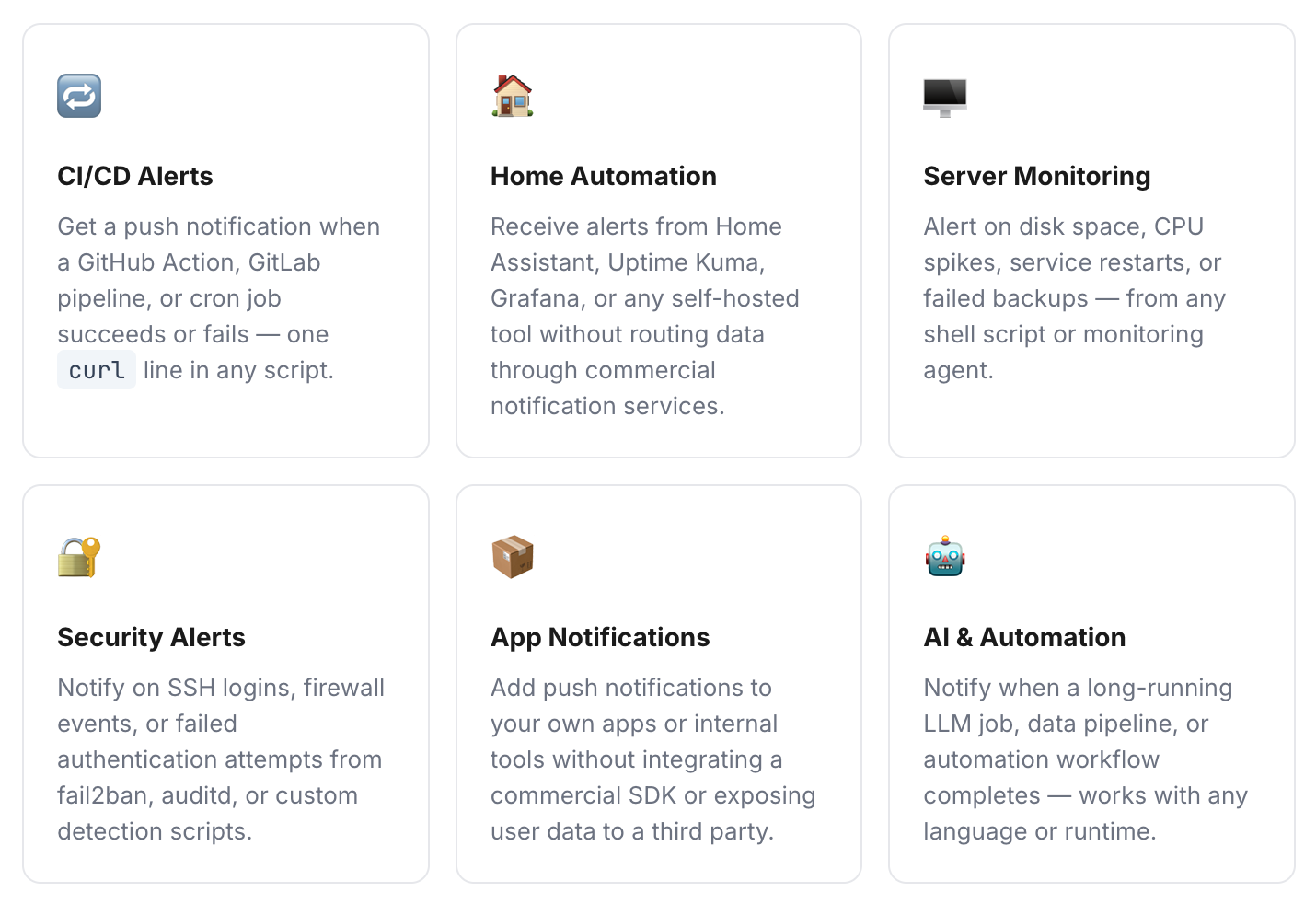Select the CI/CD Alerts card
The width and height of the screenshot is (1316, 904).
click(x=225, y=239)
